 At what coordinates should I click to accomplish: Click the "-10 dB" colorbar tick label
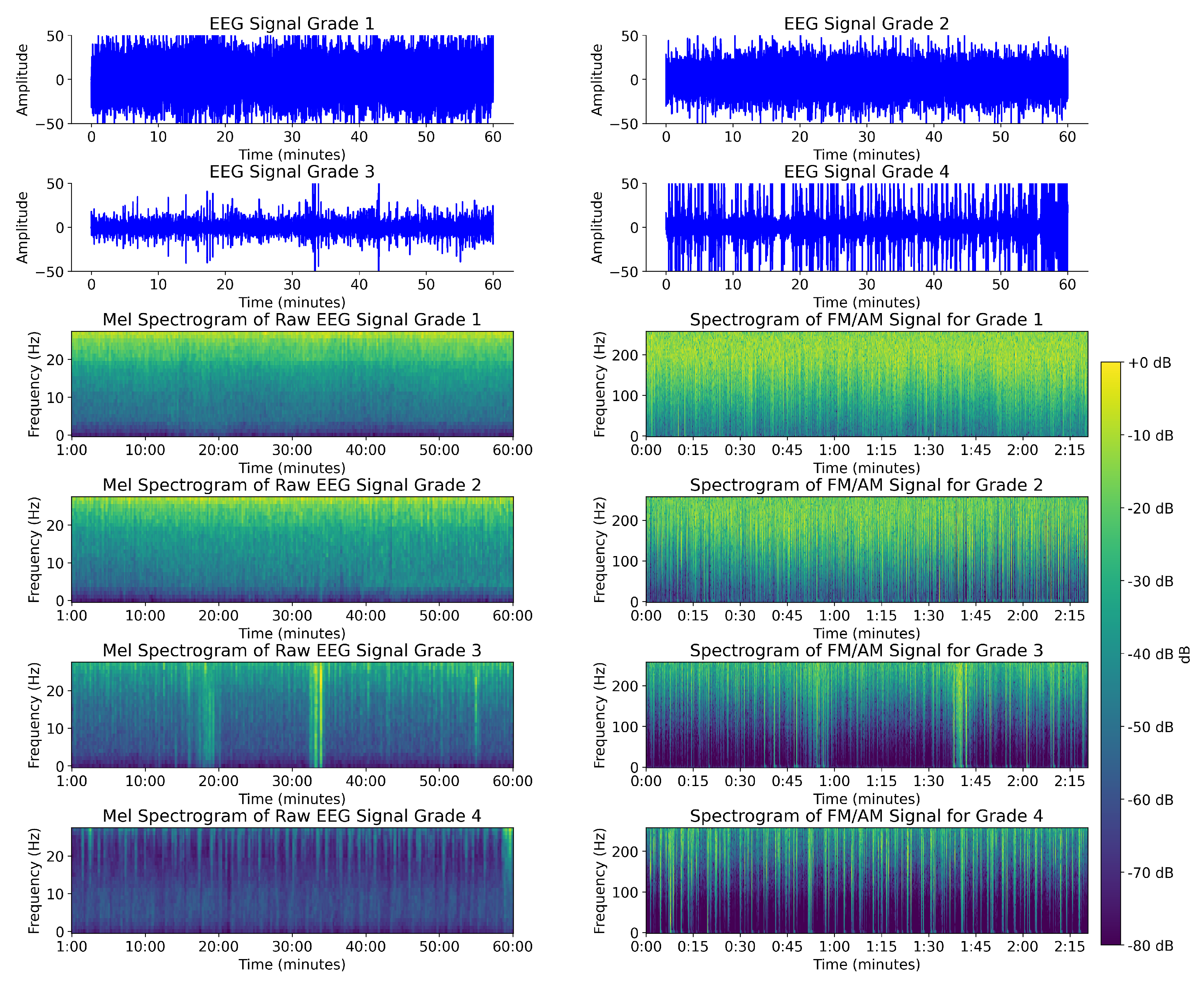pos(1150,436)
